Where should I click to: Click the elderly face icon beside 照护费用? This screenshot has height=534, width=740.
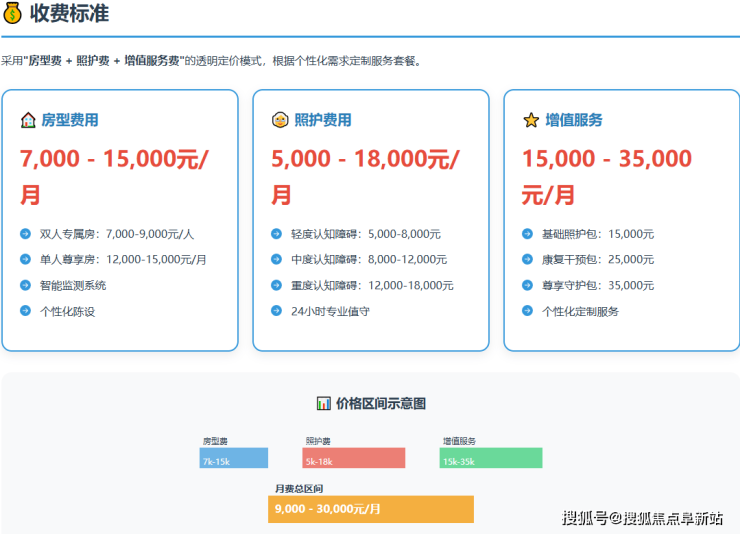[280, 120]
